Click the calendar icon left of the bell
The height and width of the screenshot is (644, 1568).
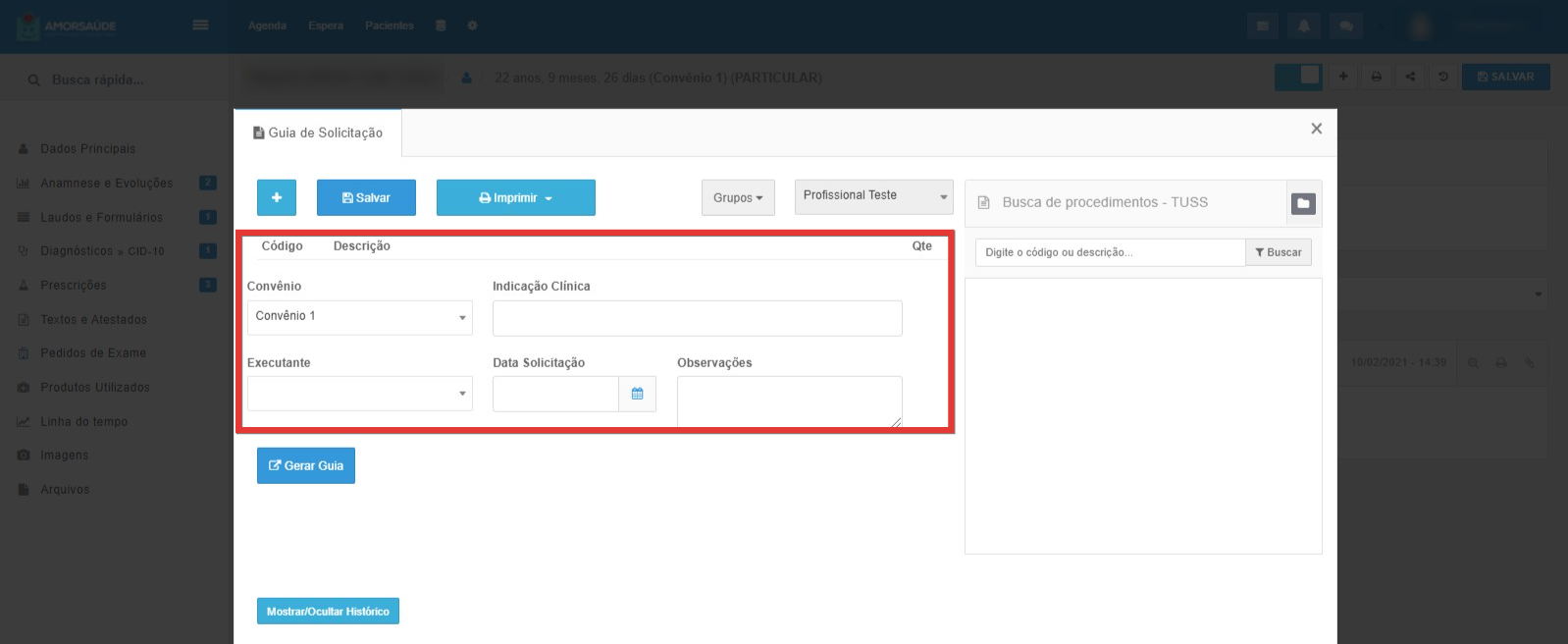[1263, 27]
